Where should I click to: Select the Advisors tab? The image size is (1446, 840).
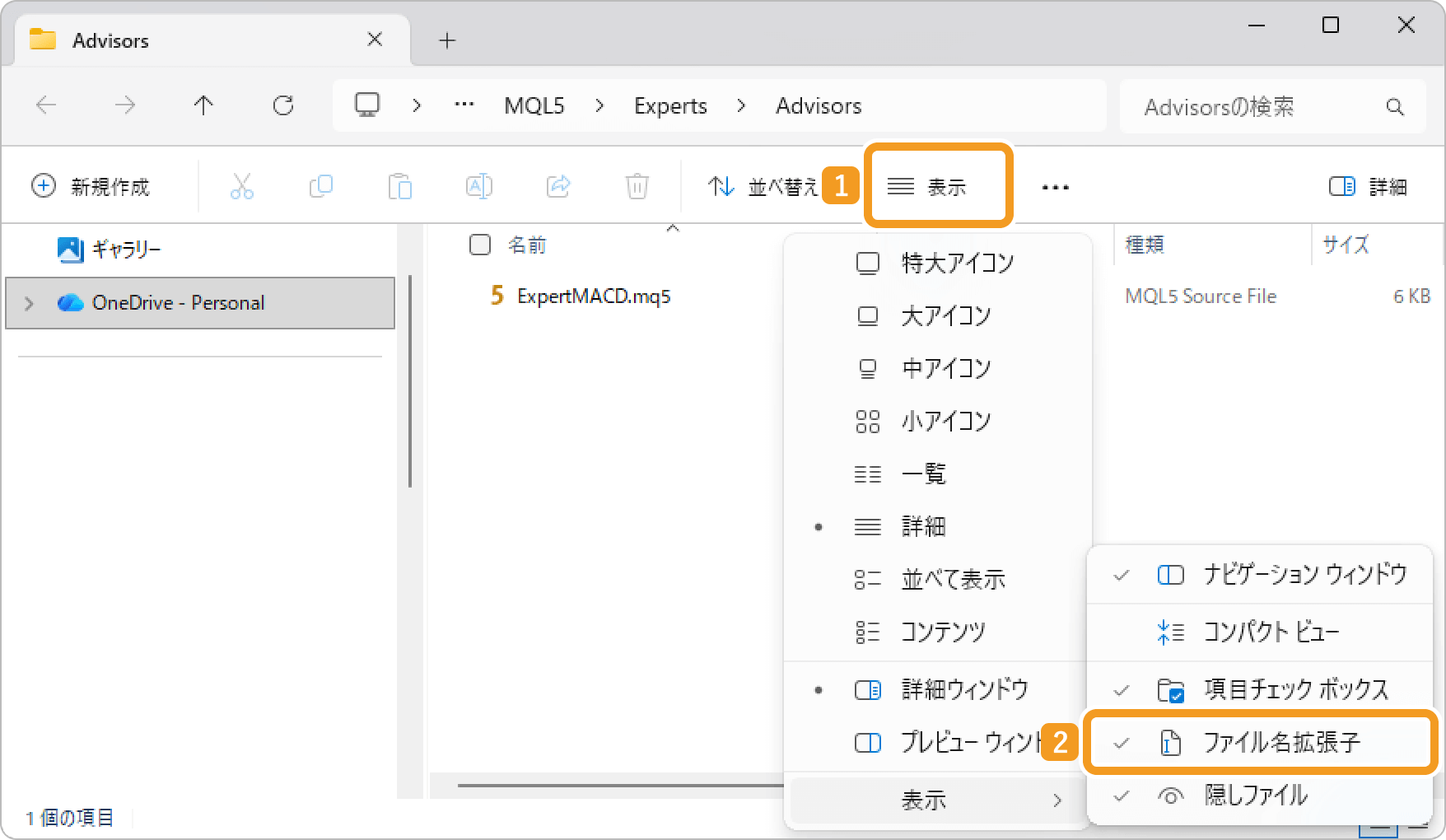[212, 40]
